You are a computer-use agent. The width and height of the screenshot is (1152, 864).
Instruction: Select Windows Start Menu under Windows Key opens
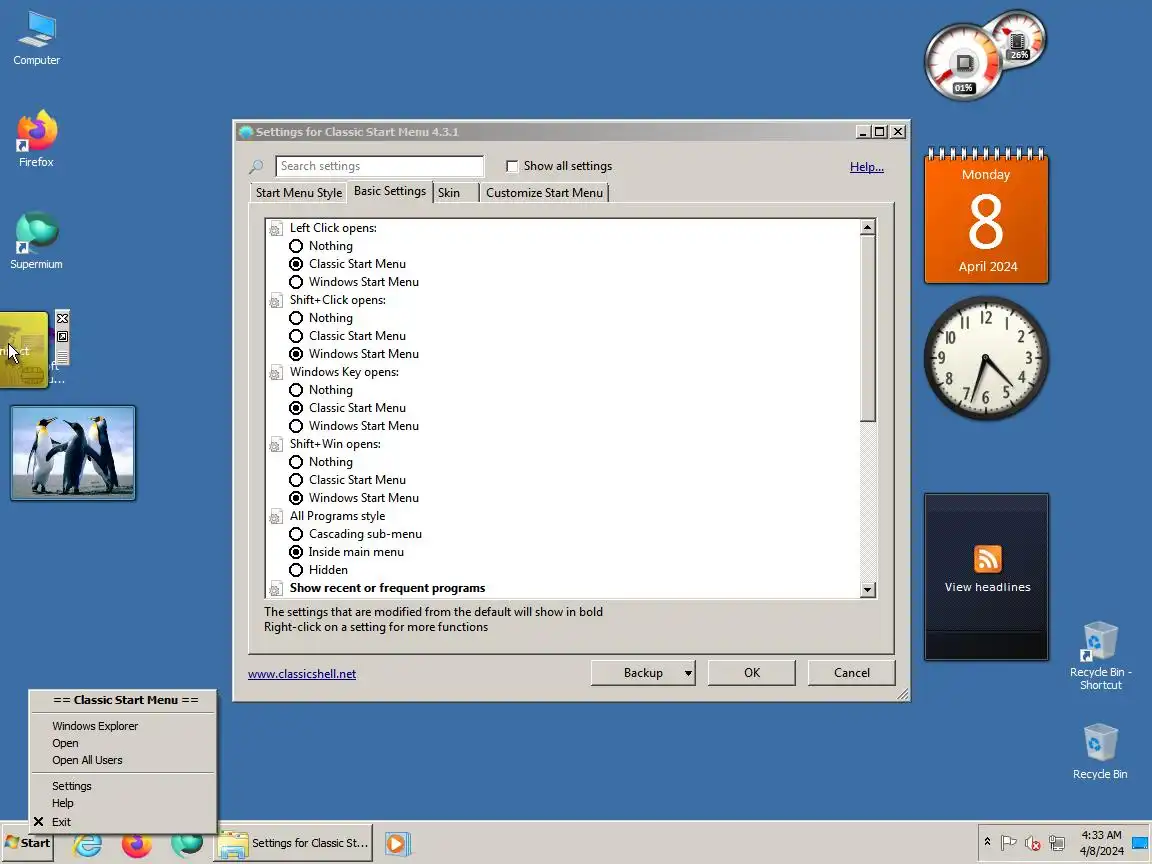[x=296, y=426]
